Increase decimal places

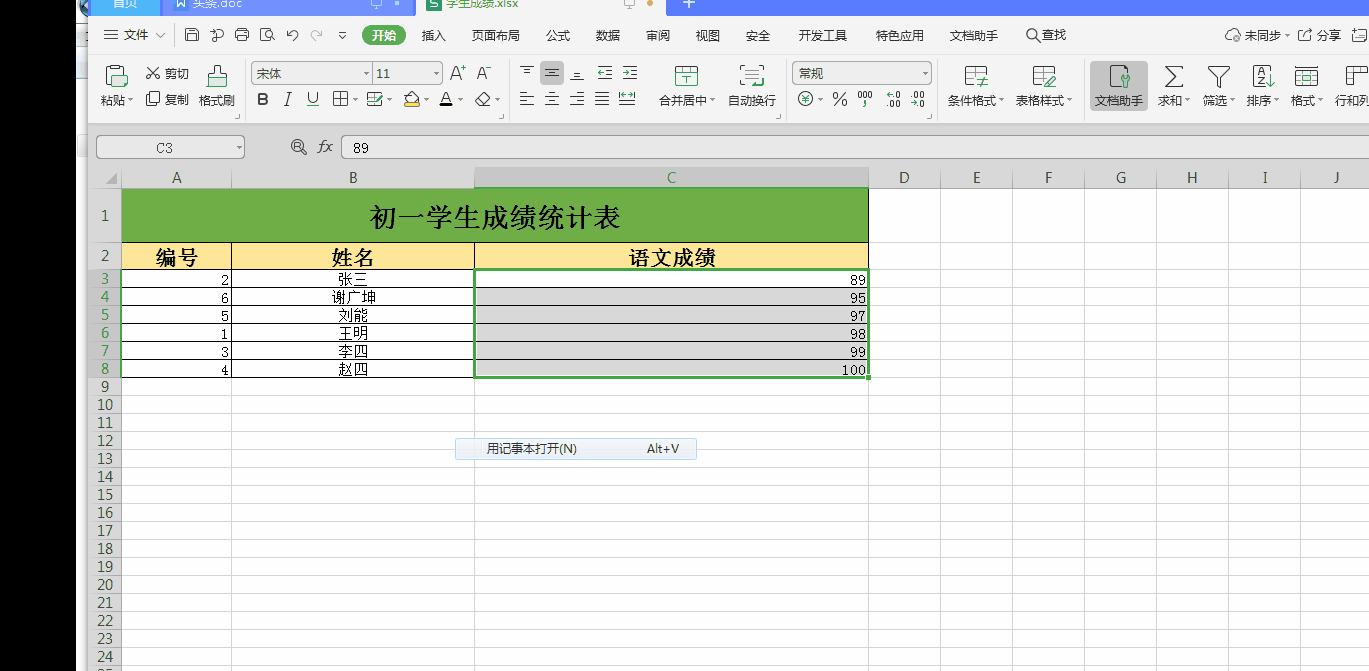(x=893, y=99)
